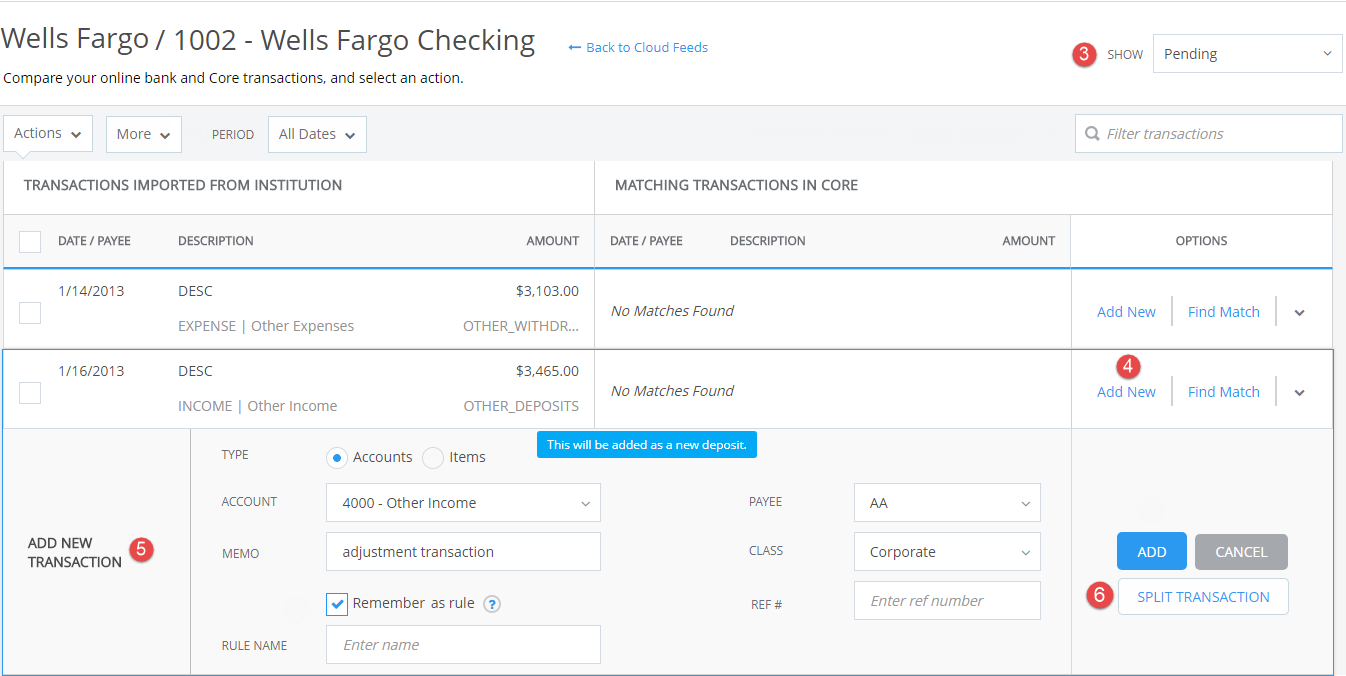
Task: Click No Matches Found in the 1/14/2013 row
Action: pyautogui.click(x=672, y=311)
